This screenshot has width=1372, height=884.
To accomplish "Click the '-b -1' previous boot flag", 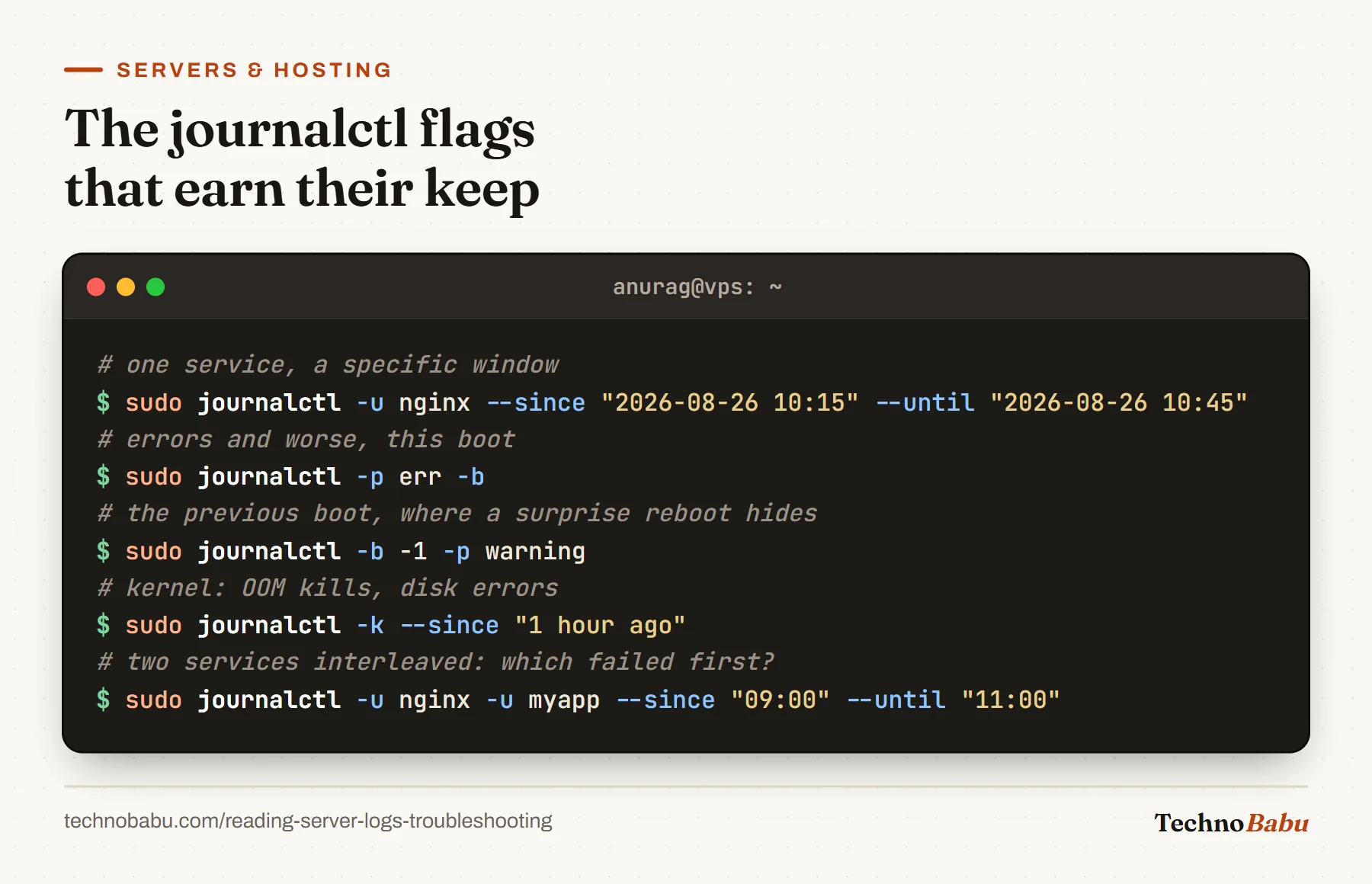I will (392, 551).
